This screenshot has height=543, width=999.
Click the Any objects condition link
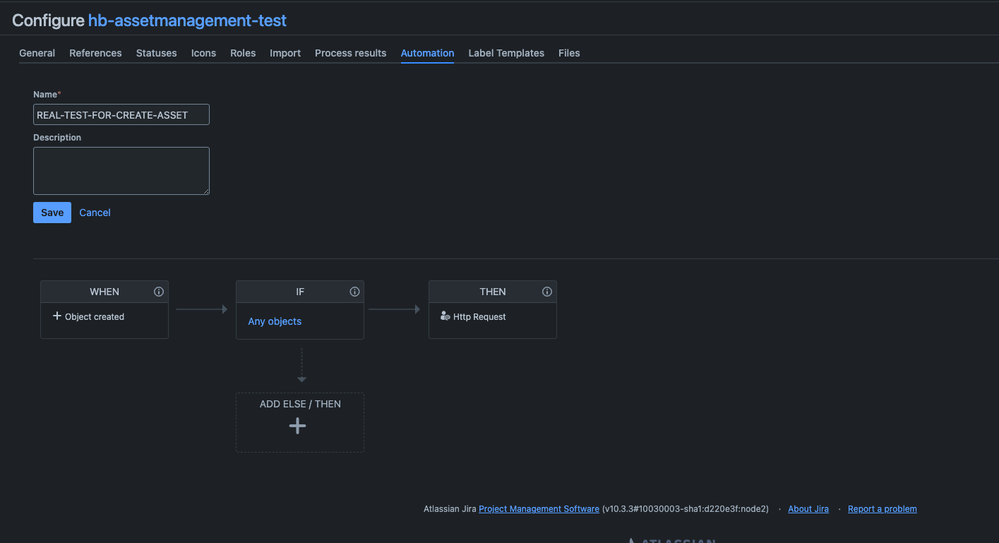click(x=275, y=321)
